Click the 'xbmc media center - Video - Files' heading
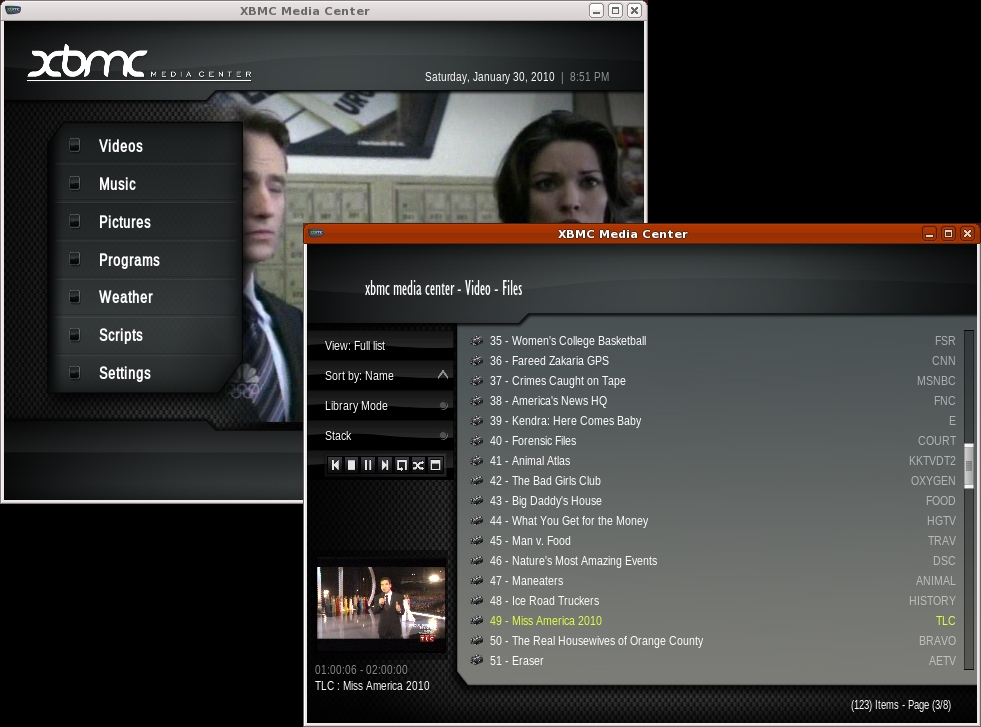 [x=443, y=288]
